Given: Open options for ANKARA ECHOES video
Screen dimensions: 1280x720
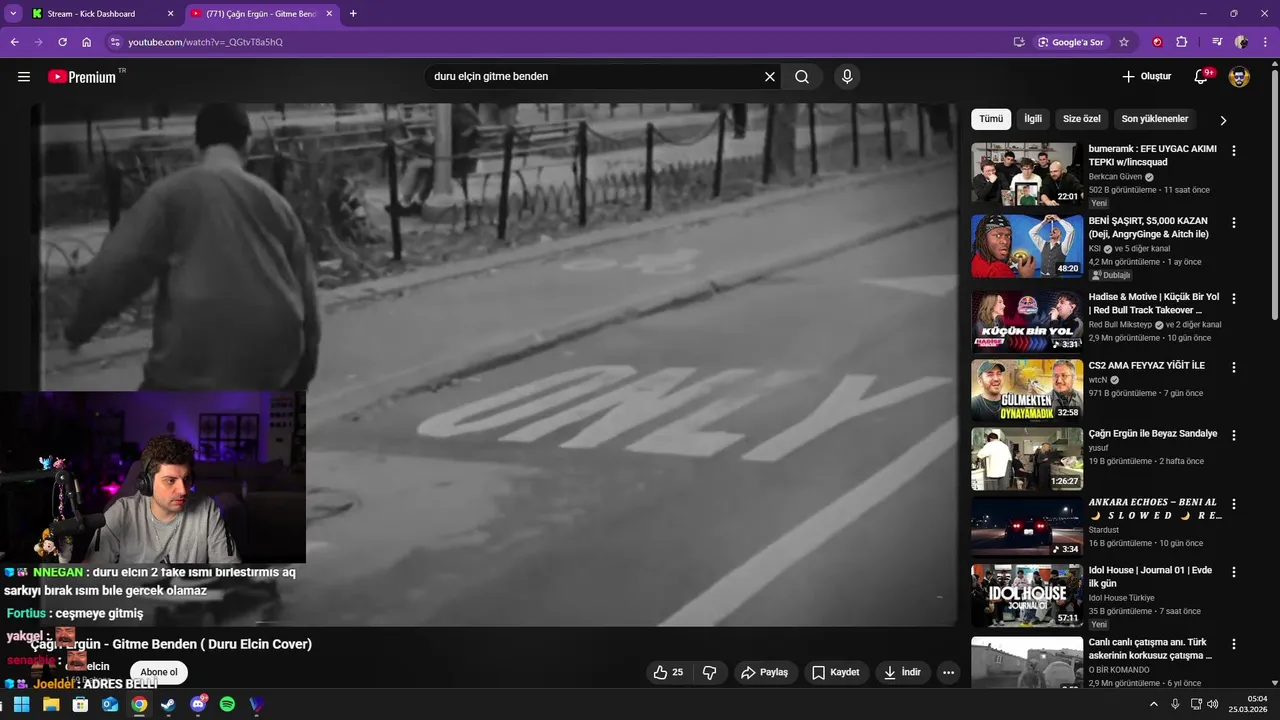Looking at the screenshot, I should point(1233,504).
